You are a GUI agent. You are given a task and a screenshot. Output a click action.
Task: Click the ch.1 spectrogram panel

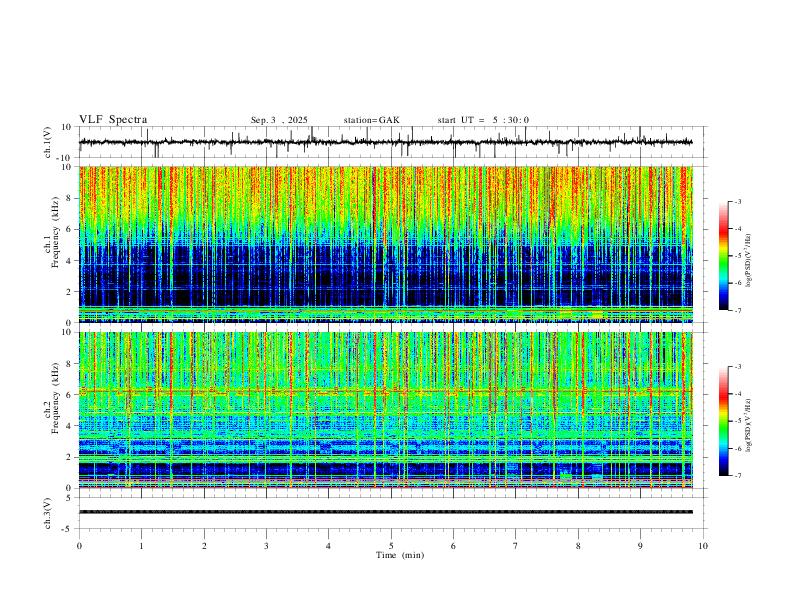tap(385, 244)
